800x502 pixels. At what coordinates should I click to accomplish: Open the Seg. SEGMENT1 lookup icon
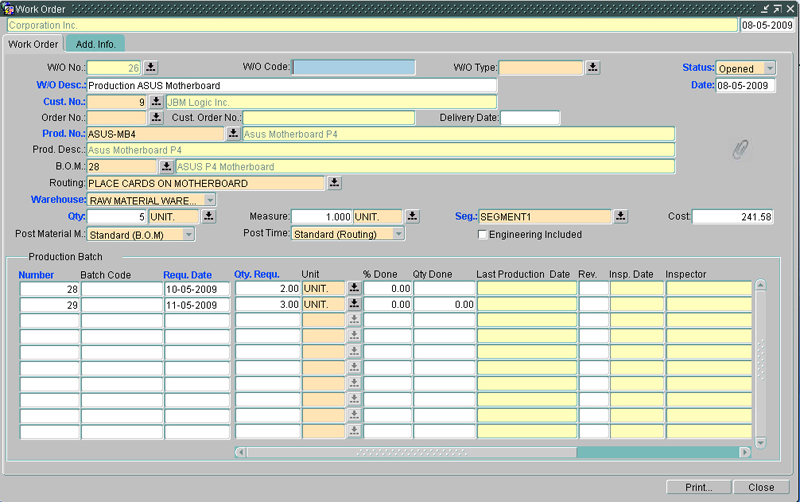pos(620,217)
